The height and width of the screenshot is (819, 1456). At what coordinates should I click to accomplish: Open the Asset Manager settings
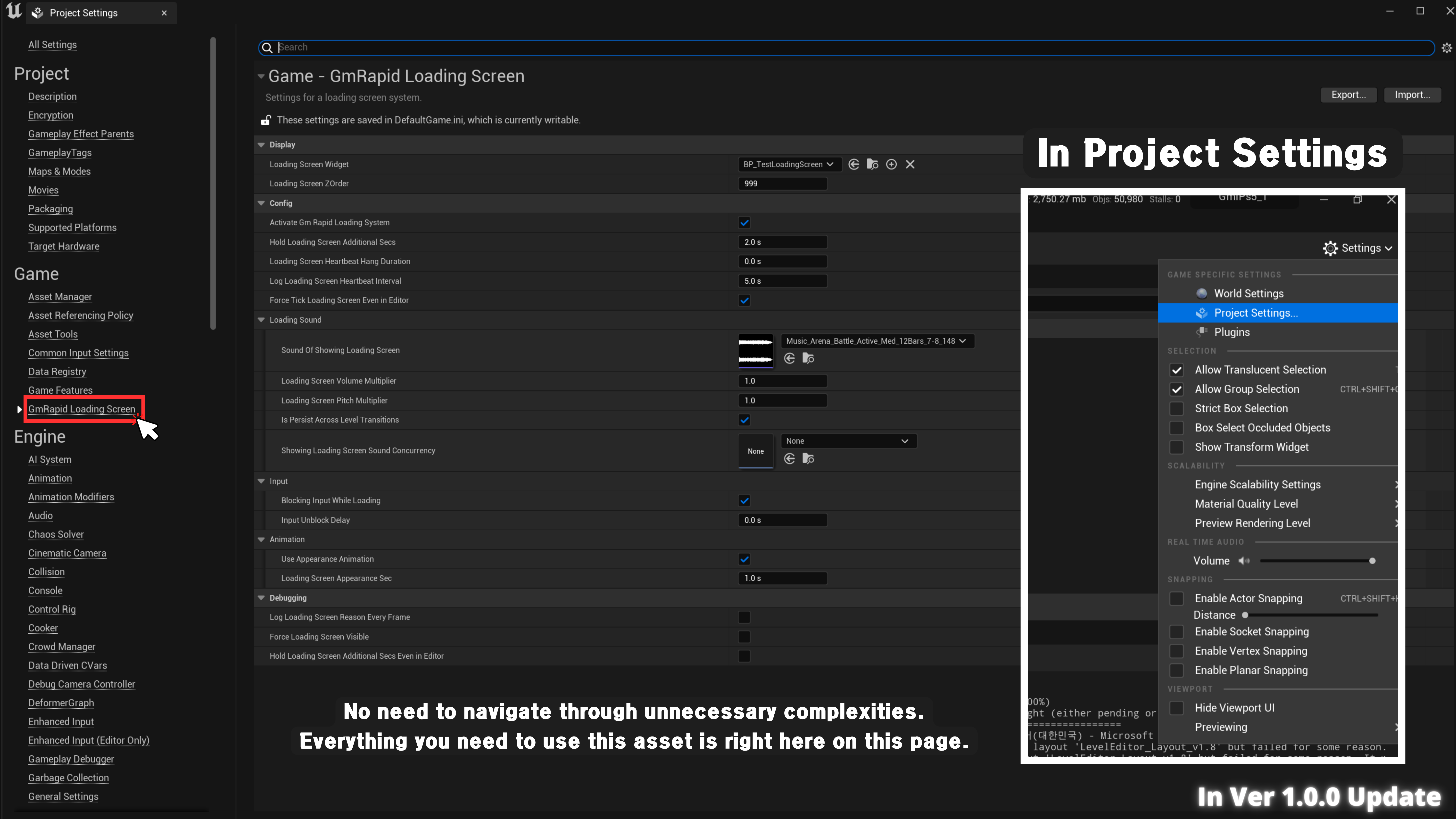coord(60,297)
